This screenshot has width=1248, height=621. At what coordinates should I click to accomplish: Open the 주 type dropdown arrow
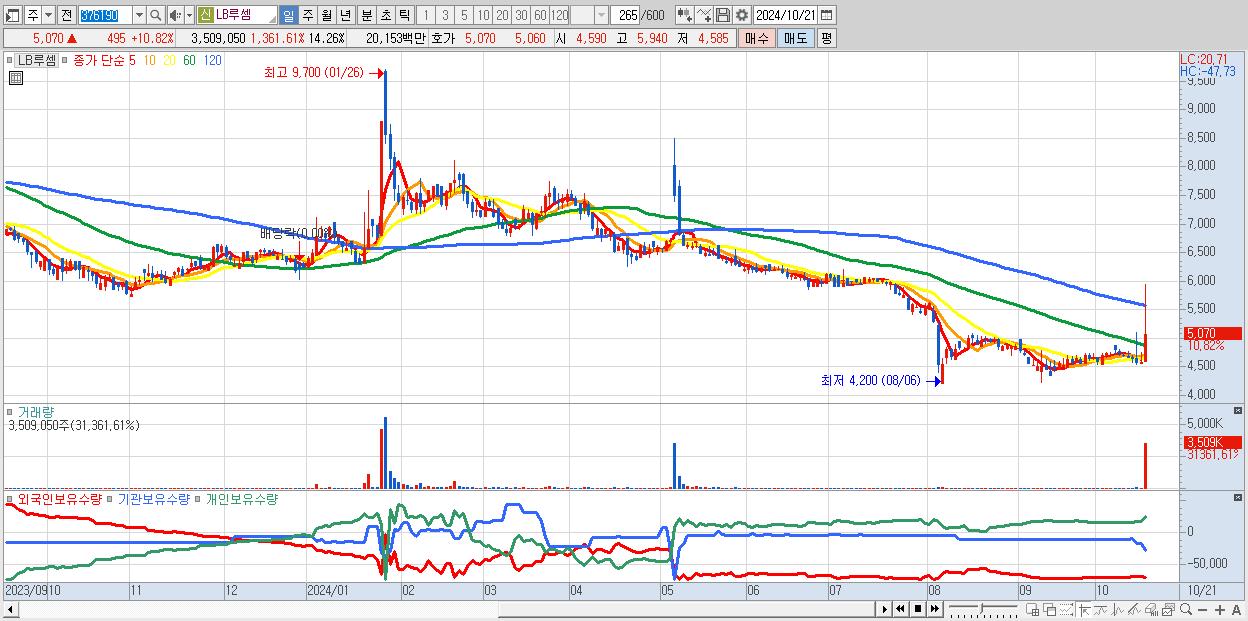click(x=48, y=15)
